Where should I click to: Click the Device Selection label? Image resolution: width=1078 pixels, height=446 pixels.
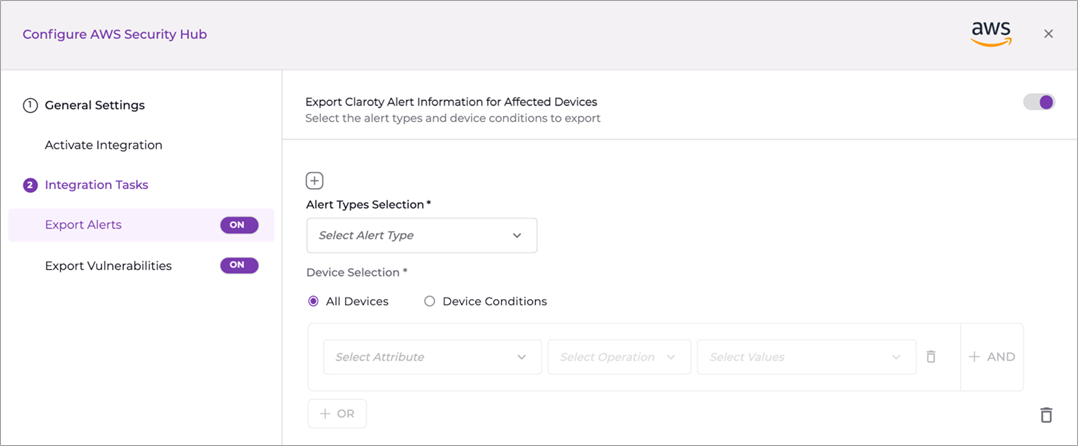pos(357,273)
